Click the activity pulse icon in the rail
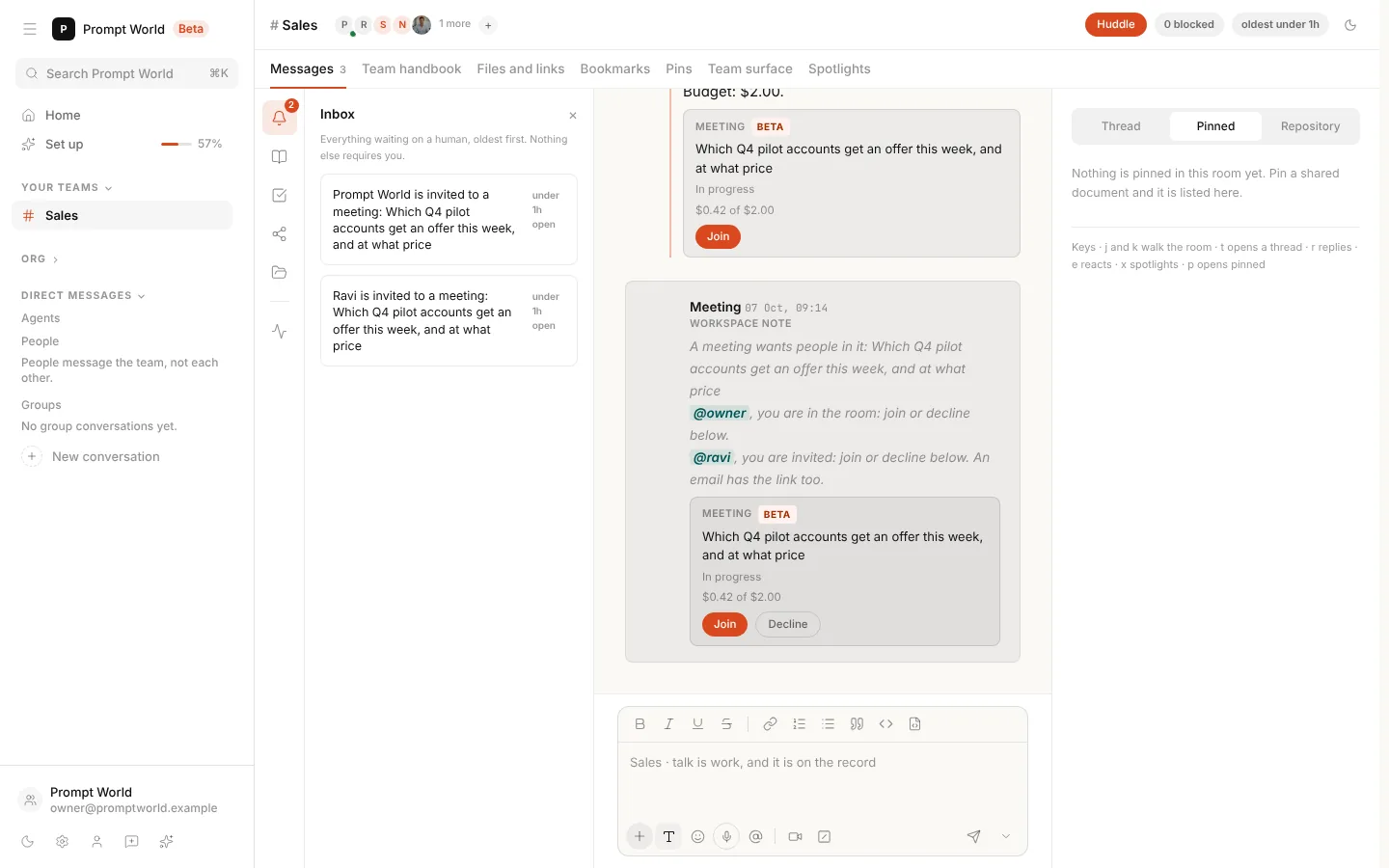Image resolution: width=1389 pixels, height=868 pixels. point(280,332)
